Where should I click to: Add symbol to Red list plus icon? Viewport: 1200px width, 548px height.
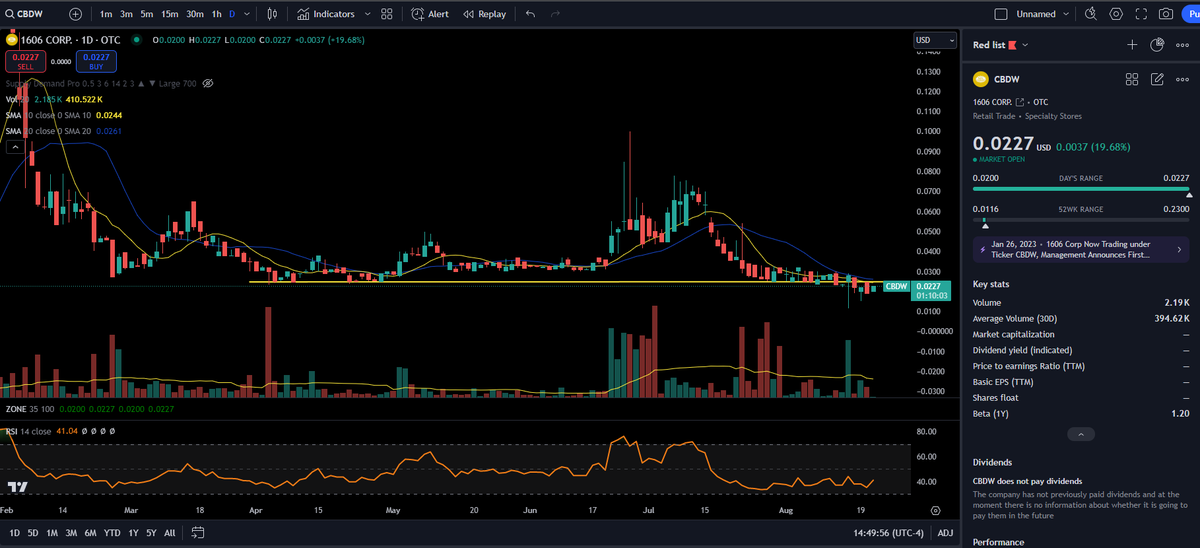(1132, 45)
